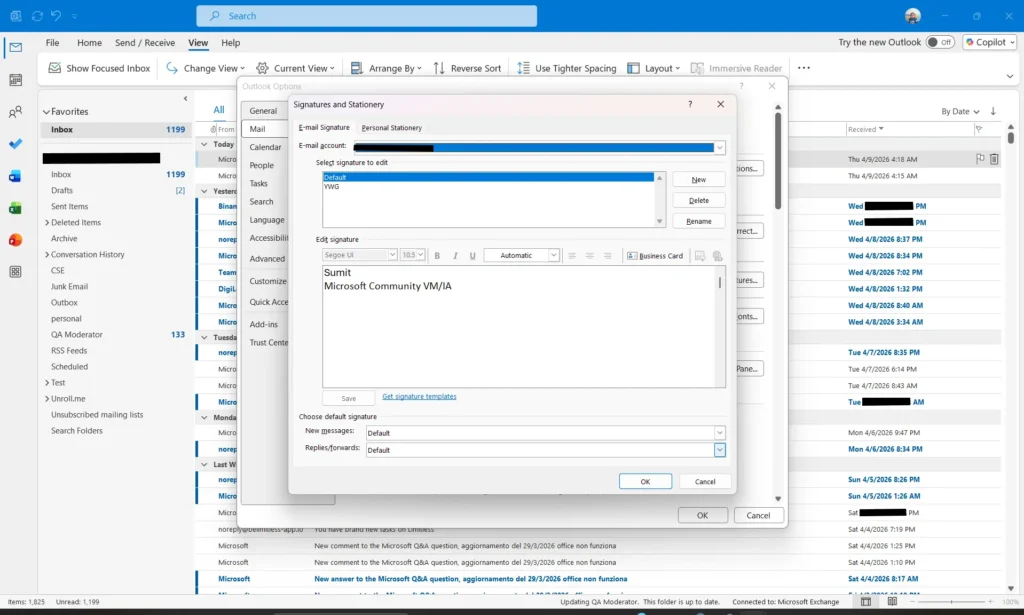Viewport: 1024px width, 615px height.
Task: Click the zoom slider in status bar
Action: click(x=951, y=601)
